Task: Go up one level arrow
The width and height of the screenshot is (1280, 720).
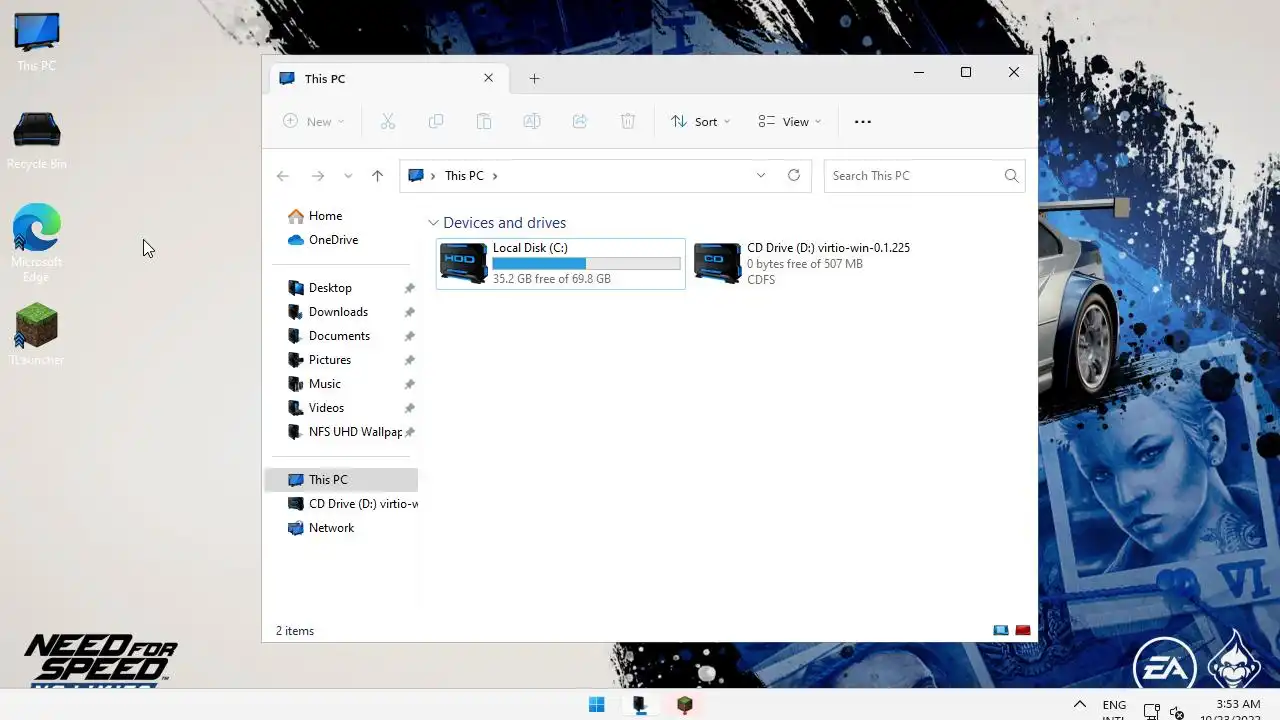Action: click(x=377, y=176)
